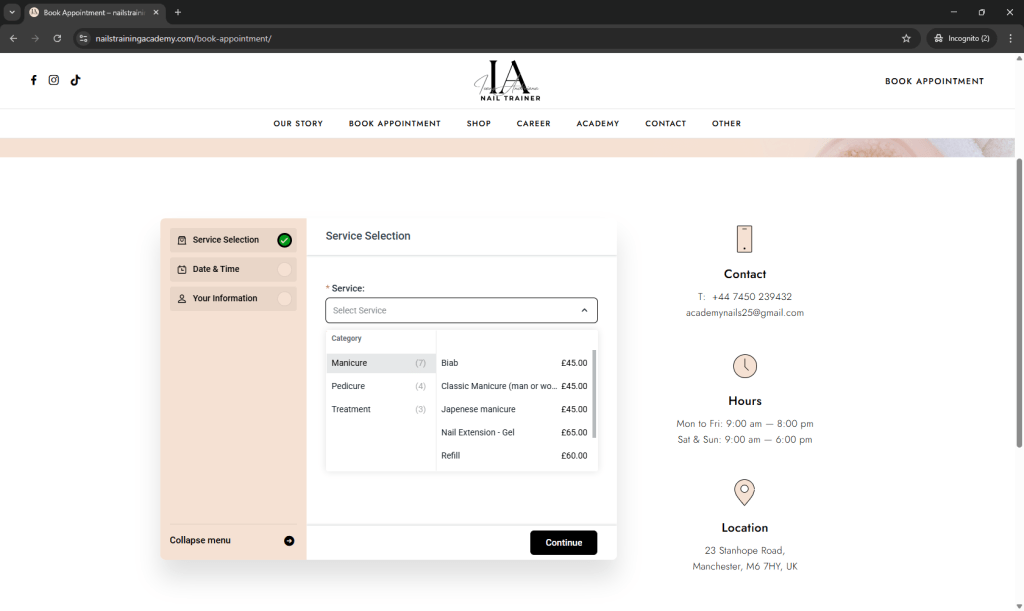
Task: Click the Nail Trainer logo
Action: (x=508, y=81)
